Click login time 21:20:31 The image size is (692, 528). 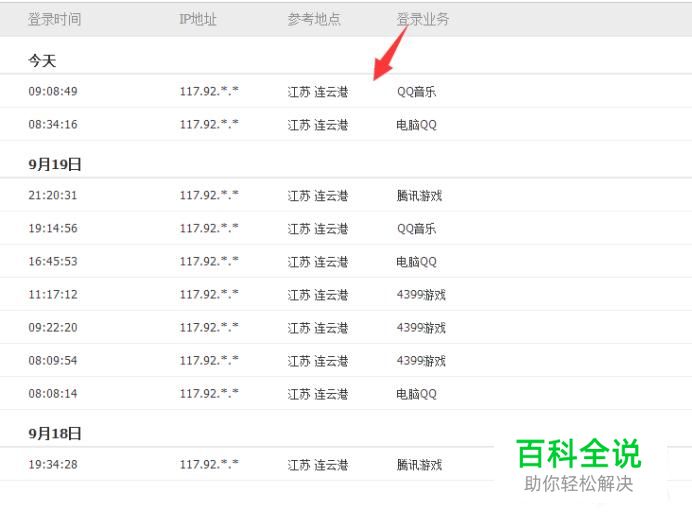[x=53, y=195]
